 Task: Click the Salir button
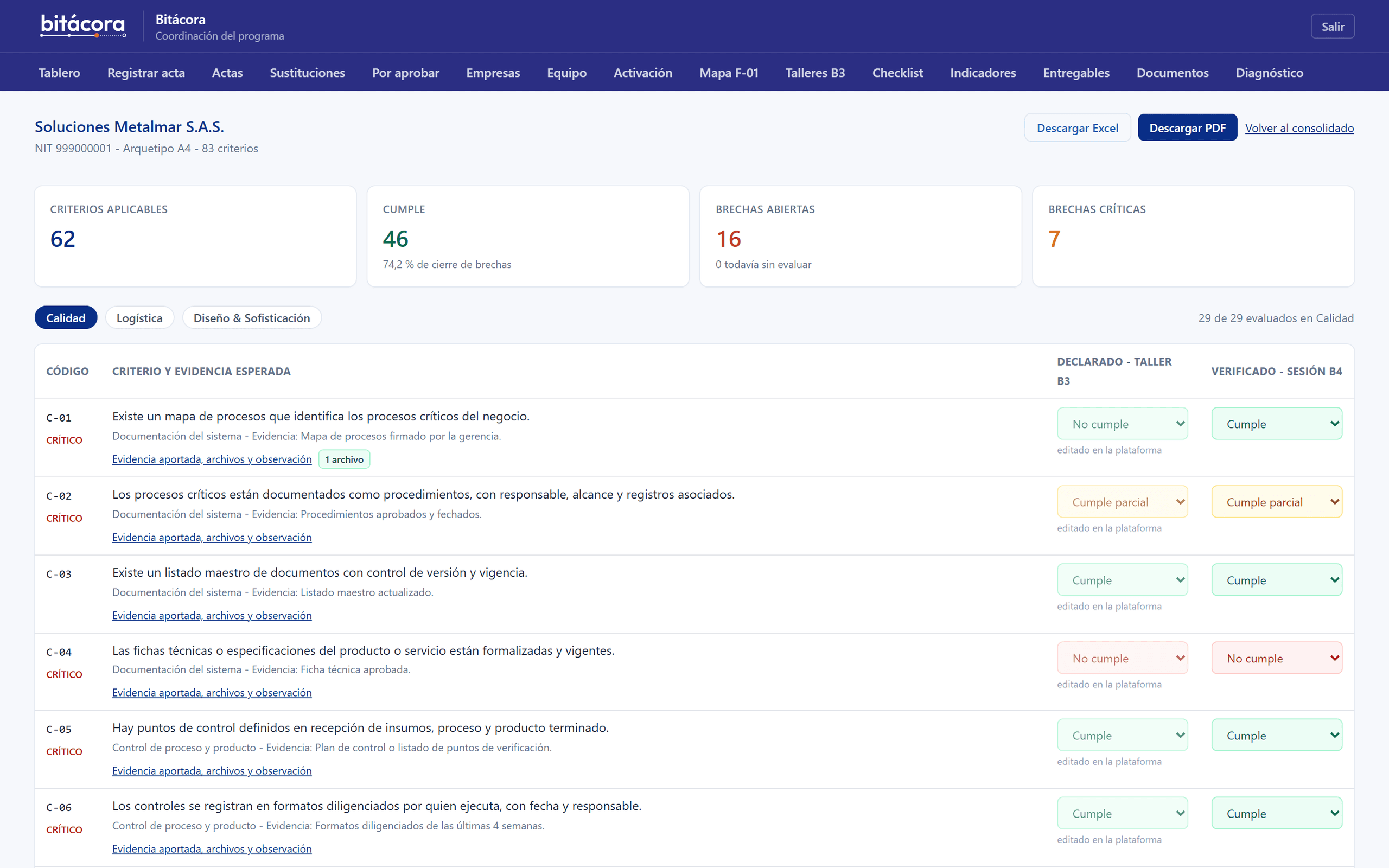[x=1332, y=27]
